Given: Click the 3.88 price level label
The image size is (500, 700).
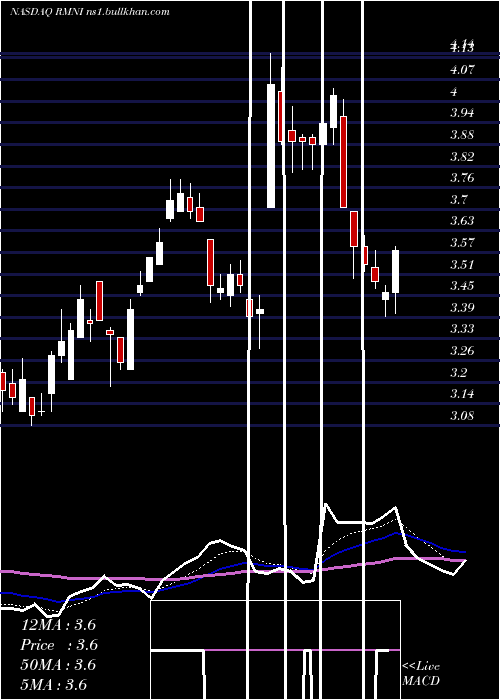Looking at the screenshot, I should (x=462, y=135).
